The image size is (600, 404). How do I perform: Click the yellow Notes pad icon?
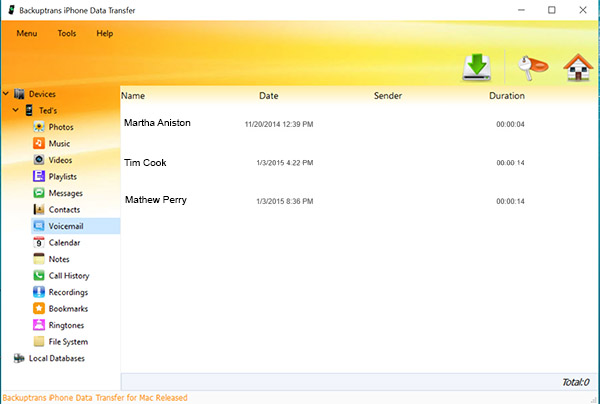pos(39,259)
